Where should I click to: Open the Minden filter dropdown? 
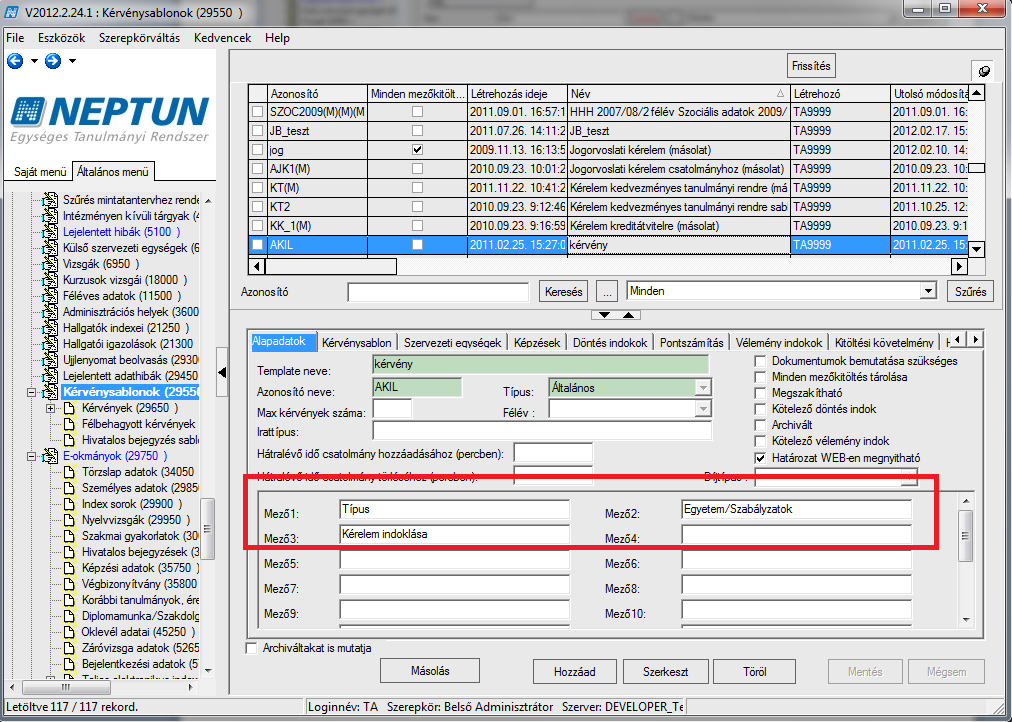[x=928, y=291]
